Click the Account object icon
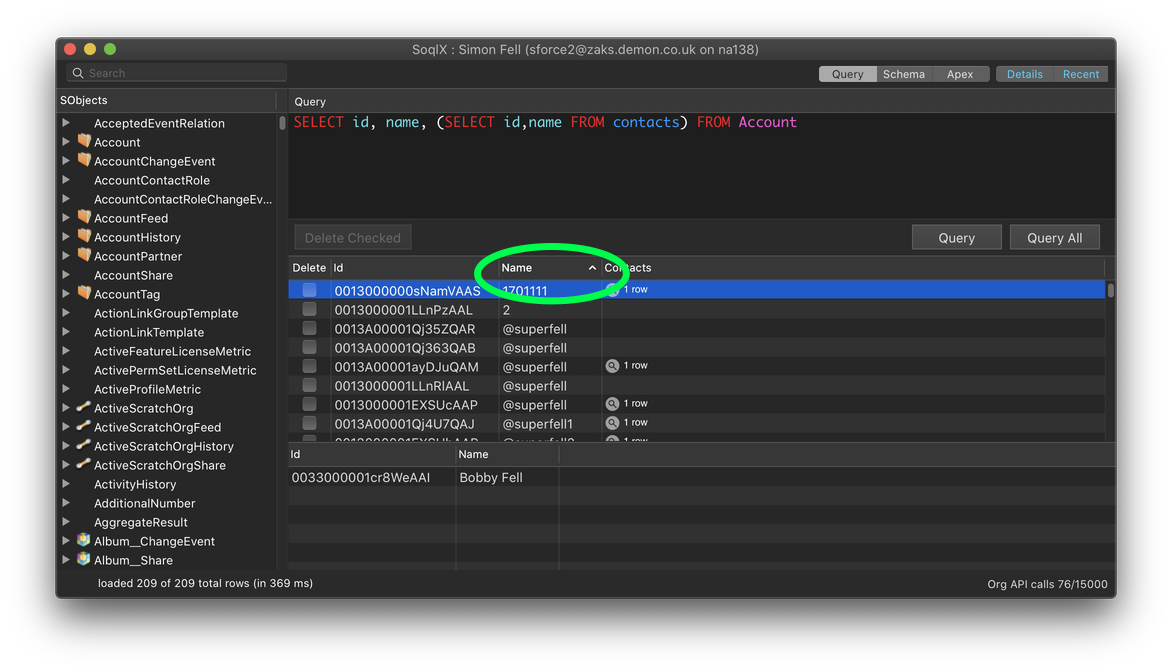This screenshot has height=672, width=1172. coord(84,141)
